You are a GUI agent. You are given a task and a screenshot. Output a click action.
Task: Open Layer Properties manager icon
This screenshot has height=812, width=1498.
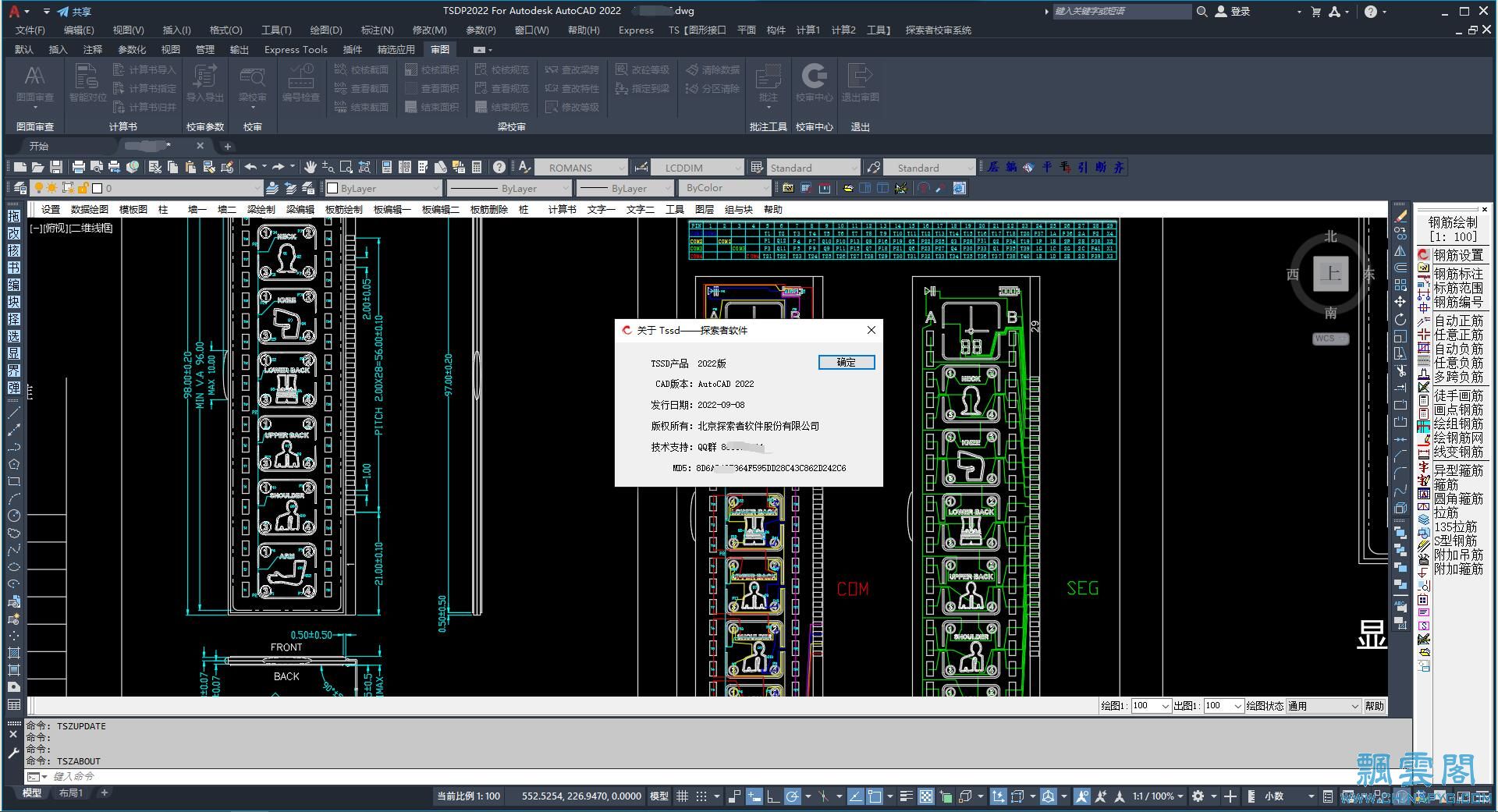[x=20, y=188]
